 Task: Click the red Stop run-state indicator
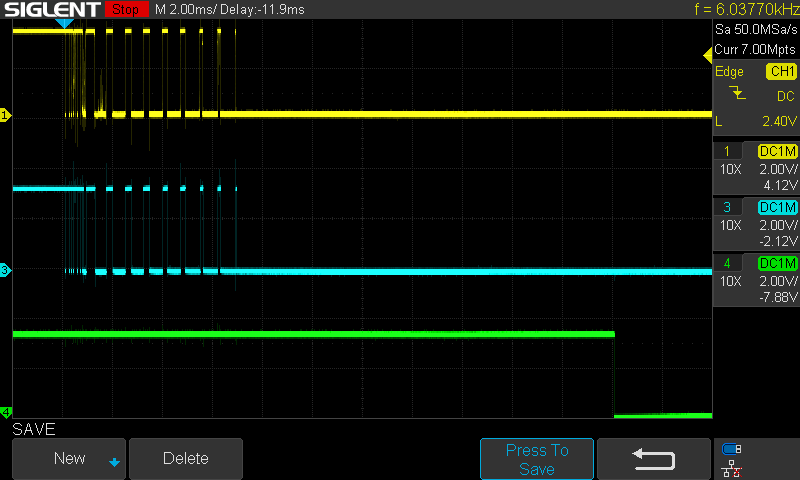(126, 9)
